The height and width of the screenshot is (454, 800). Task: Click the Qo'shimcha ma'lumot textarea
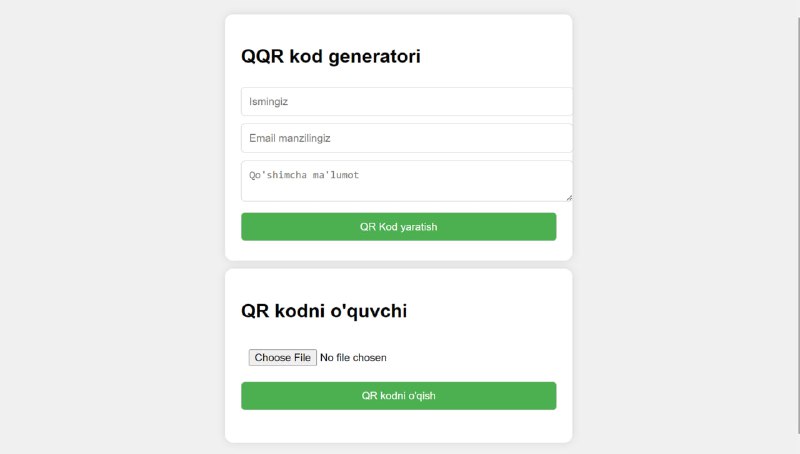point(407,181)
